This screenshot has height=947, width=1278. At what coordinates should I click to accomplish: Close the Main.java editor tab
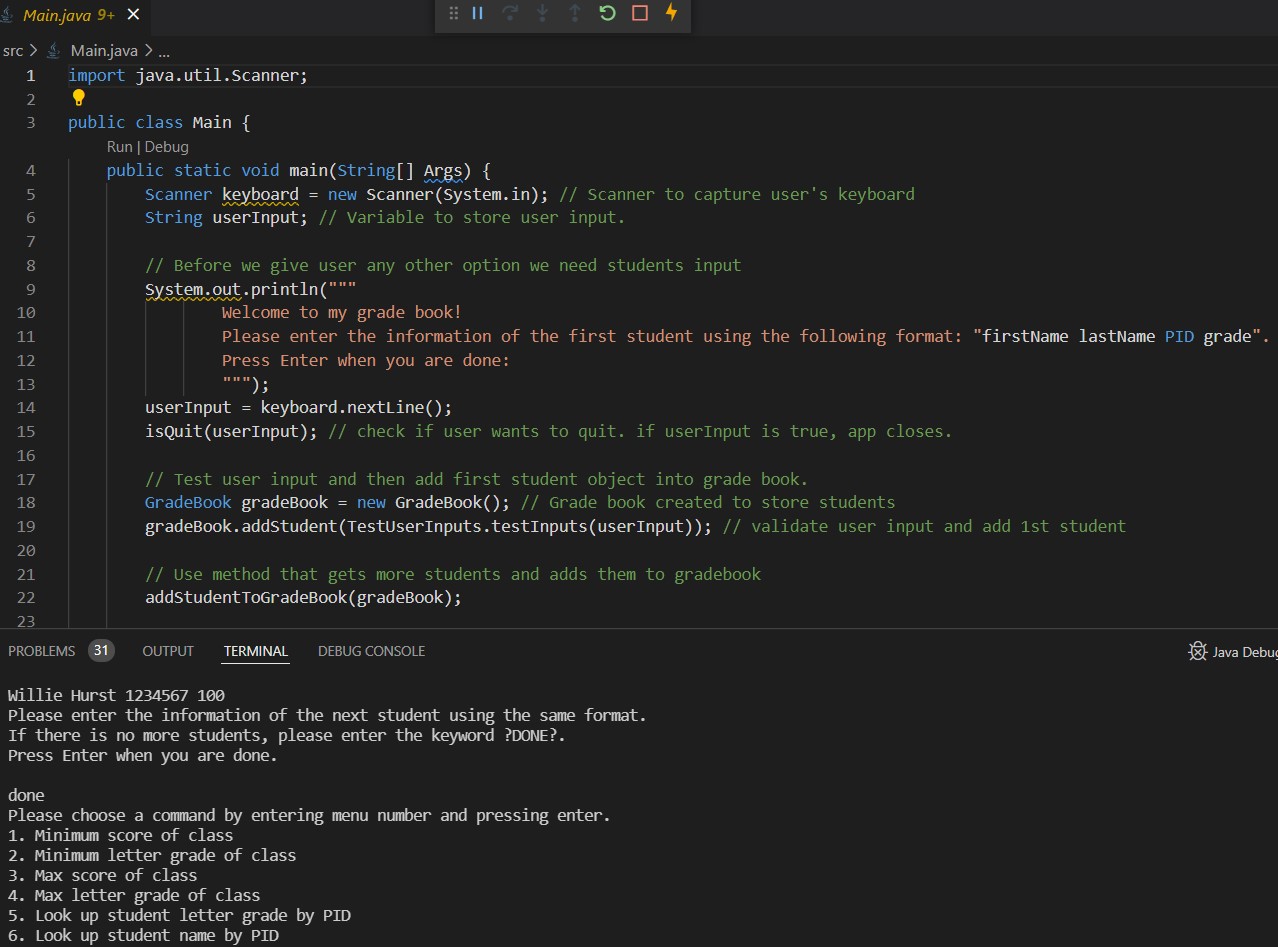133,15
